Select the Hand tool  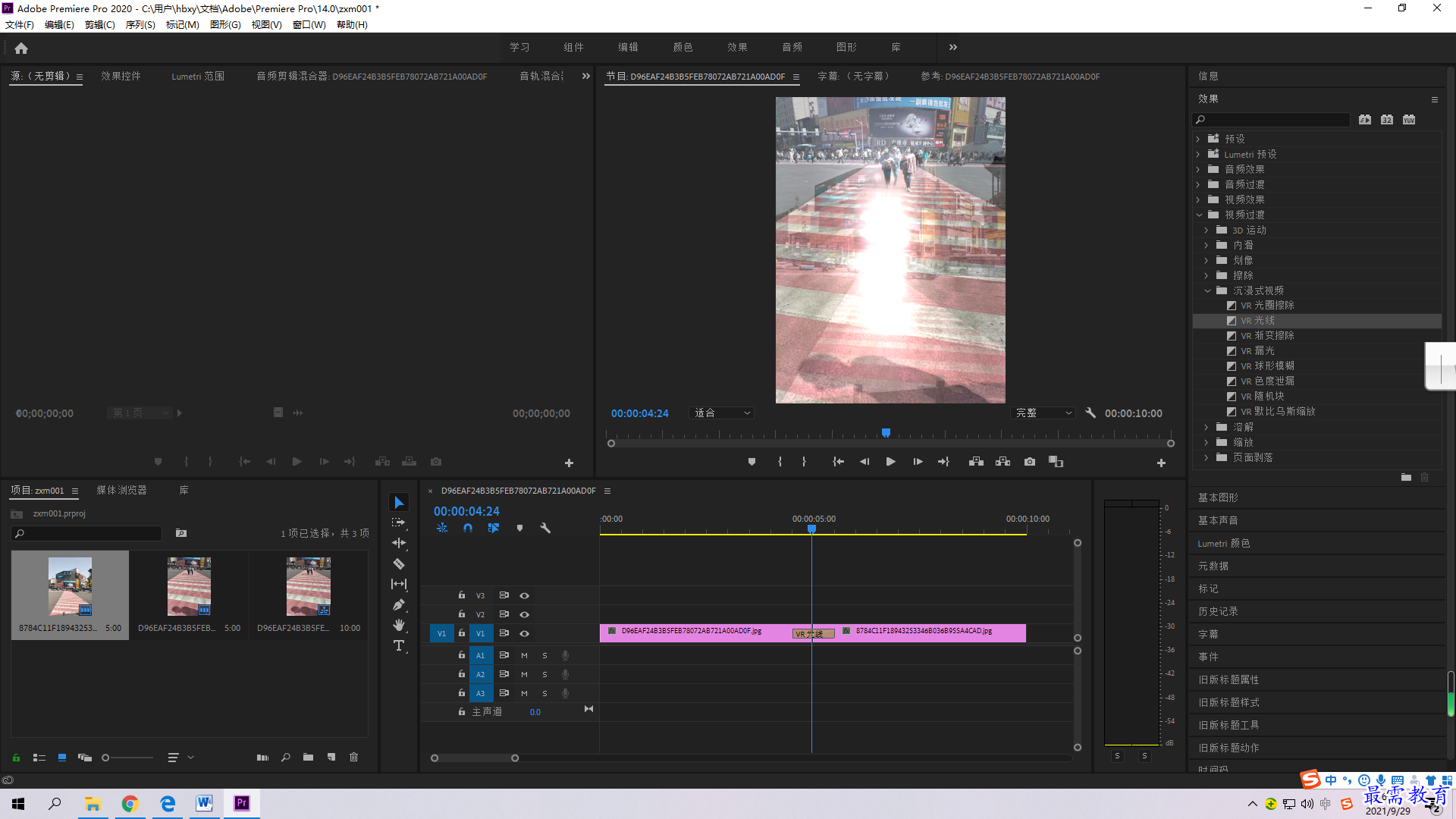click(399, 625)
